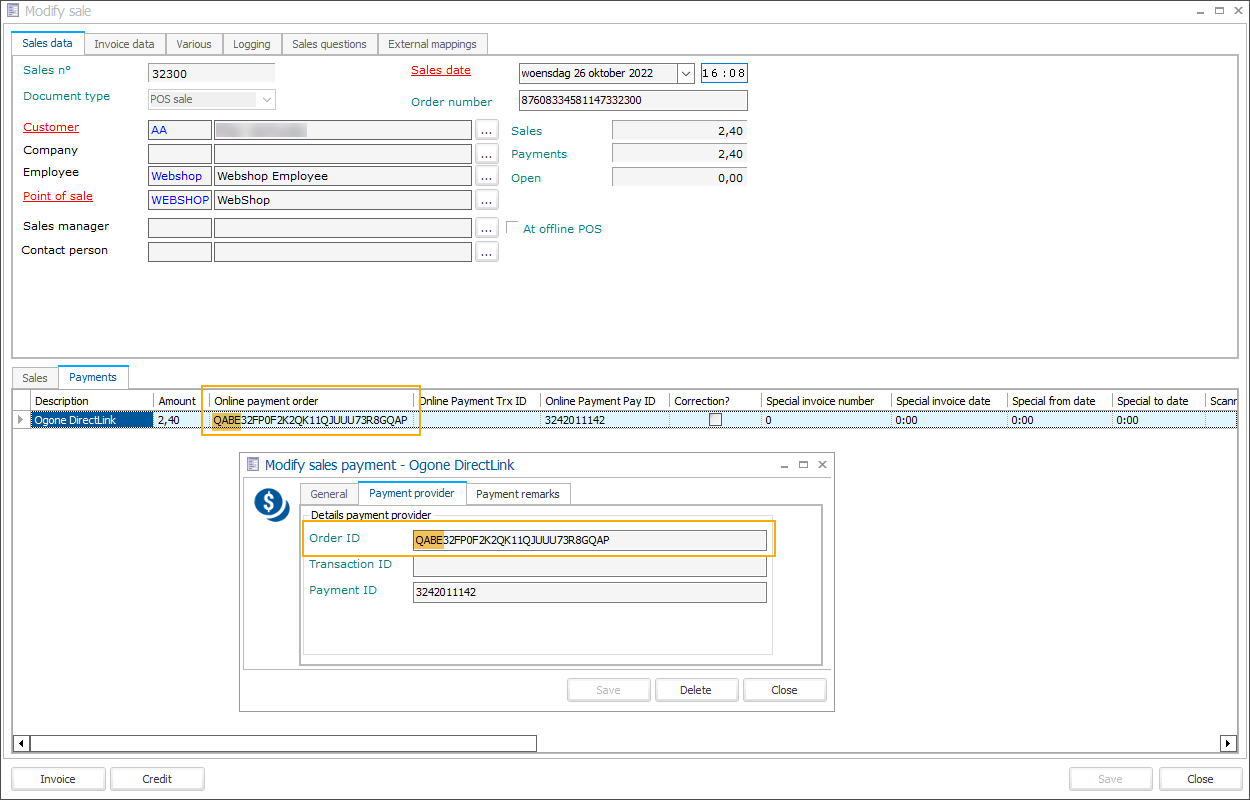Switch to the Invoice data tab
Image resolution: width=1250 pixels, height=800 pixels.
[x=124, y=44]
